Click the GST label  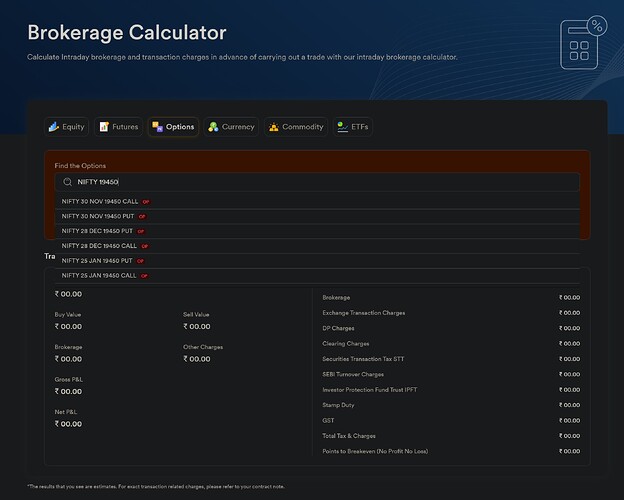click(328, 421)
